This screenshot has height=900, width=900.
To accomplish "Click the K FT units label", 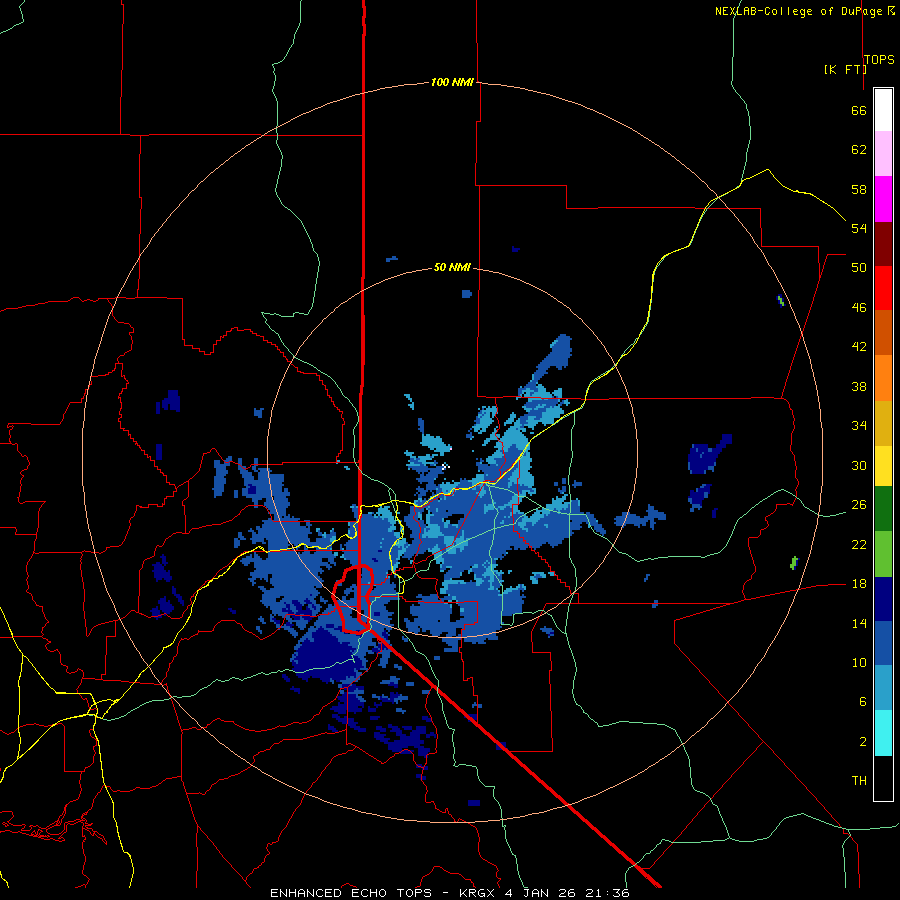I will 845,70.
